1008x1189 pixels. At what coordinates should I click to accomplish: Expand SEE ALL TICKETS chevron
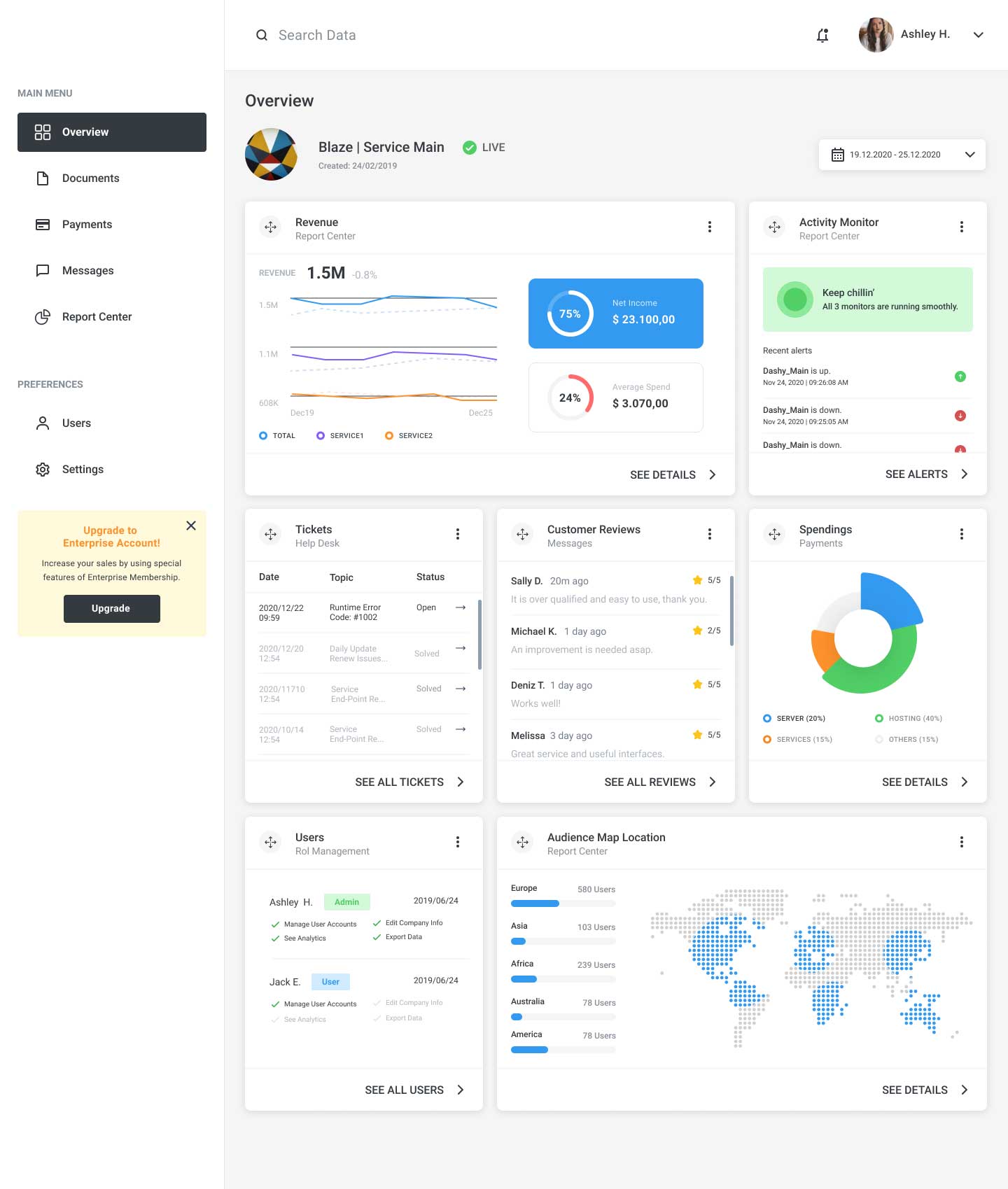460,782
